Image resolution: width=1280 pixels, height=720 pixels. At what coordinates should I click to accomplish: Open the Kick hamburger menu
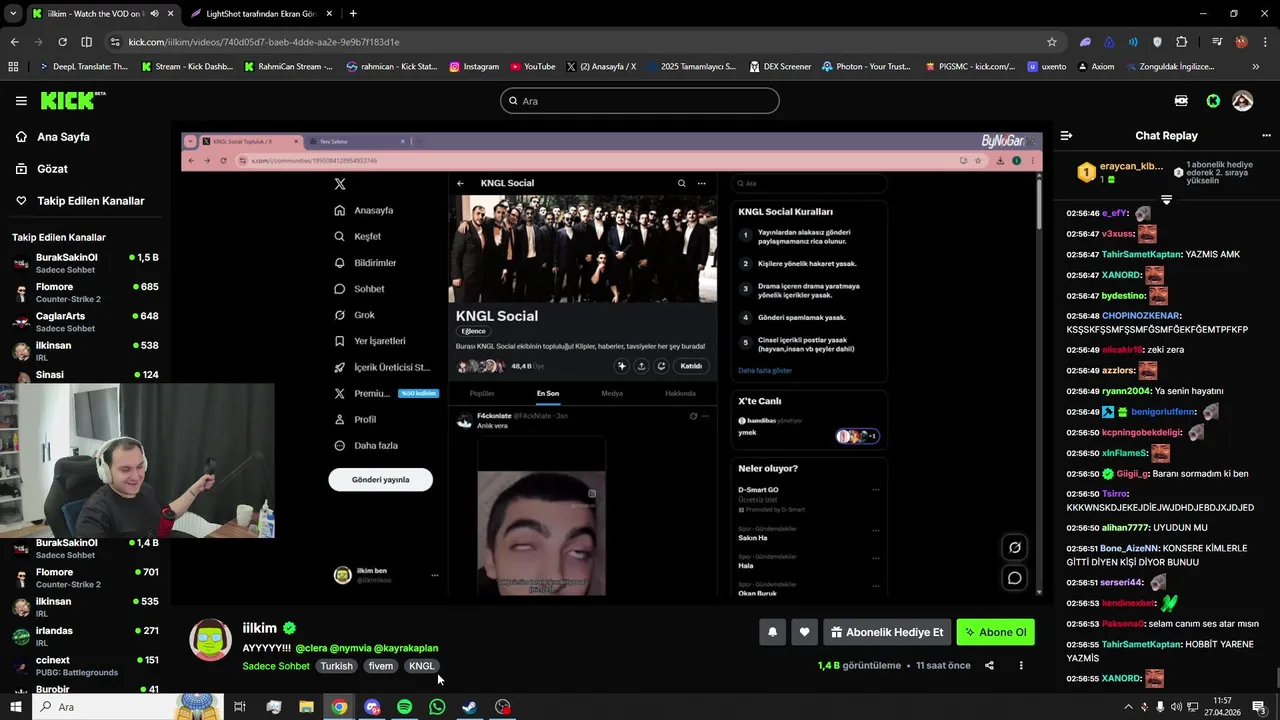coord(21,101)
